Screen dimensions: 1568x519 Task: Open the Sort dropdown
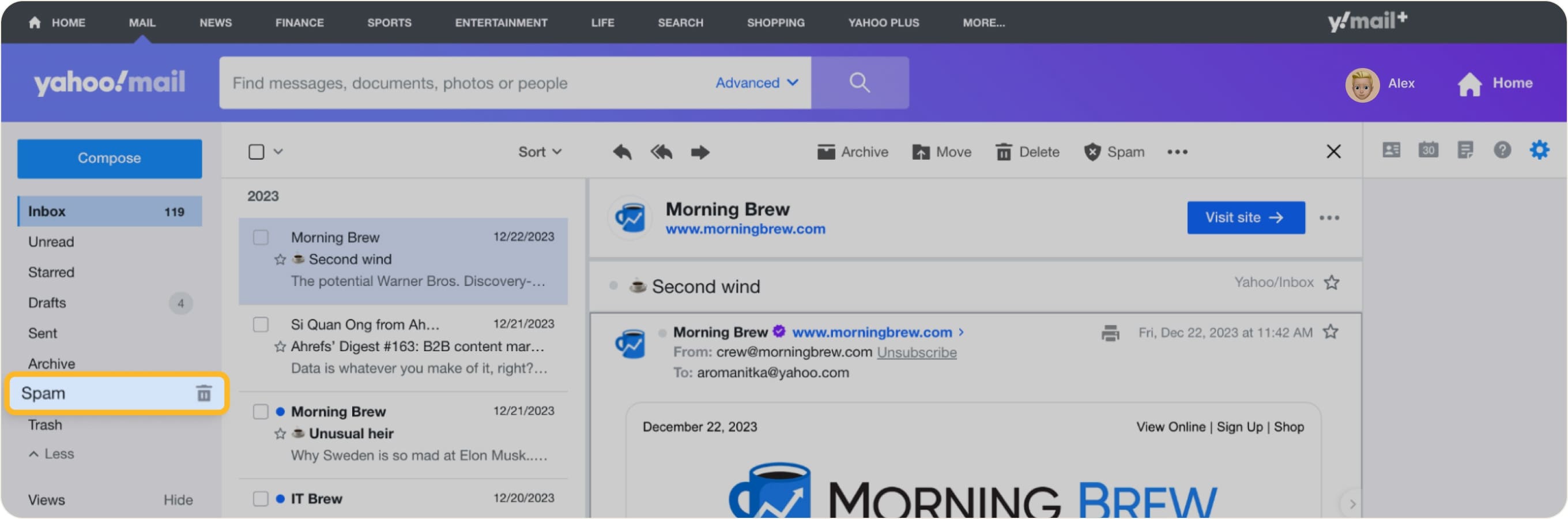coord(538,152)
